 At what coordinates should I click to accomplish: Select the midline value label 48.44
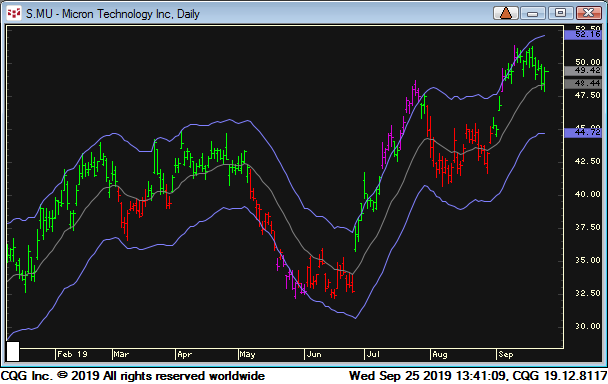(x=583, y=83)
